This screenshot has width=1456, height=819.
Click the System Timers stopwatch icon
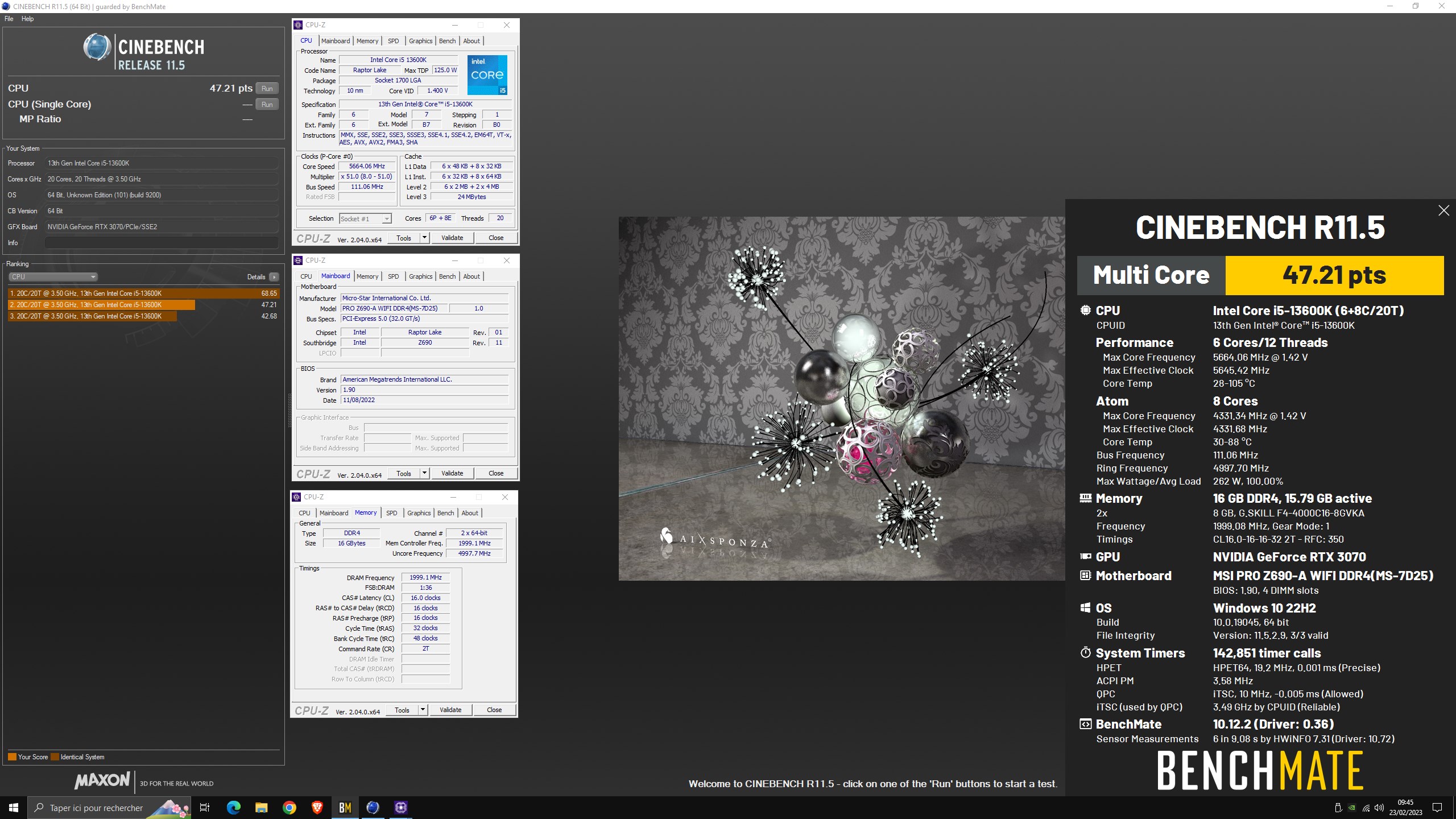click(1086, 652)
